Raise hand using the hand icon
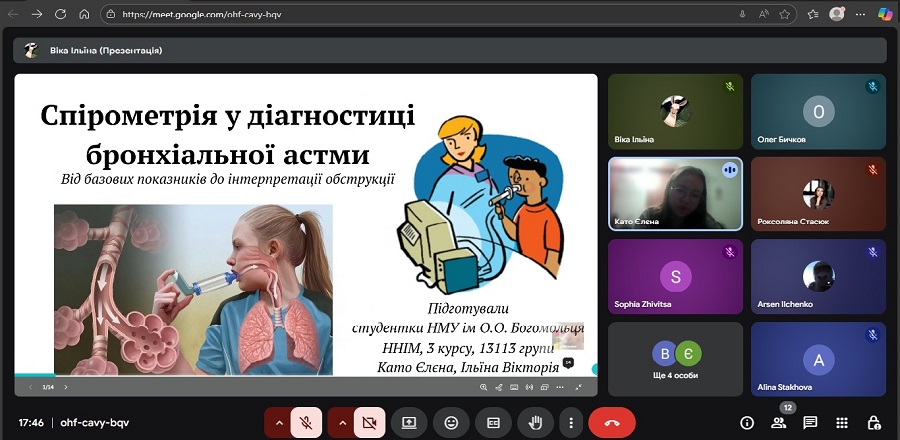Screen dimensions: 900x440 coord(535,423)
